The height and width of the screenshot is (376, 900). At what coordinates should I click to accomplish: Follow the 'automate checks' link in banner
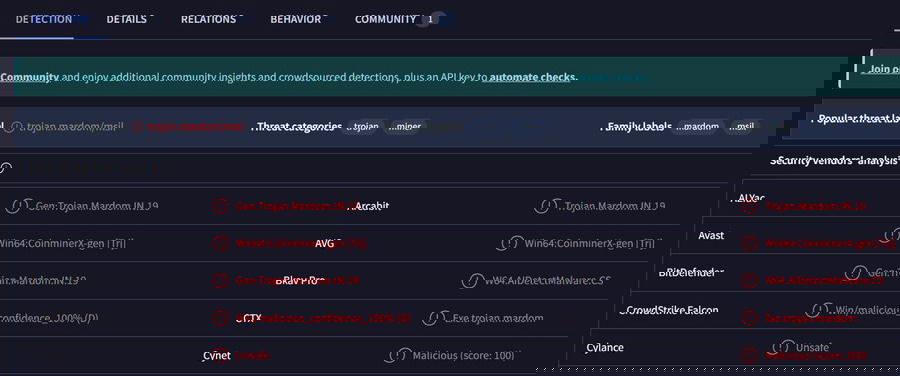pos(533,77)
